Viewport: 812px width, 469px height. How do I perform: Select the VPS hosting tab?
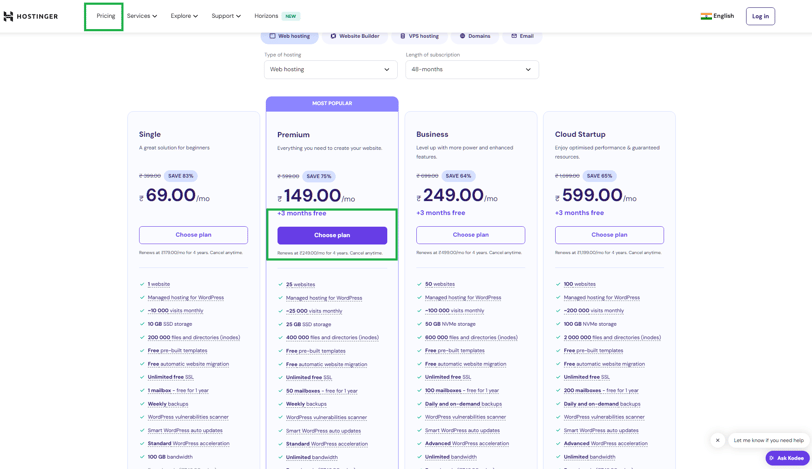point(419,36)
